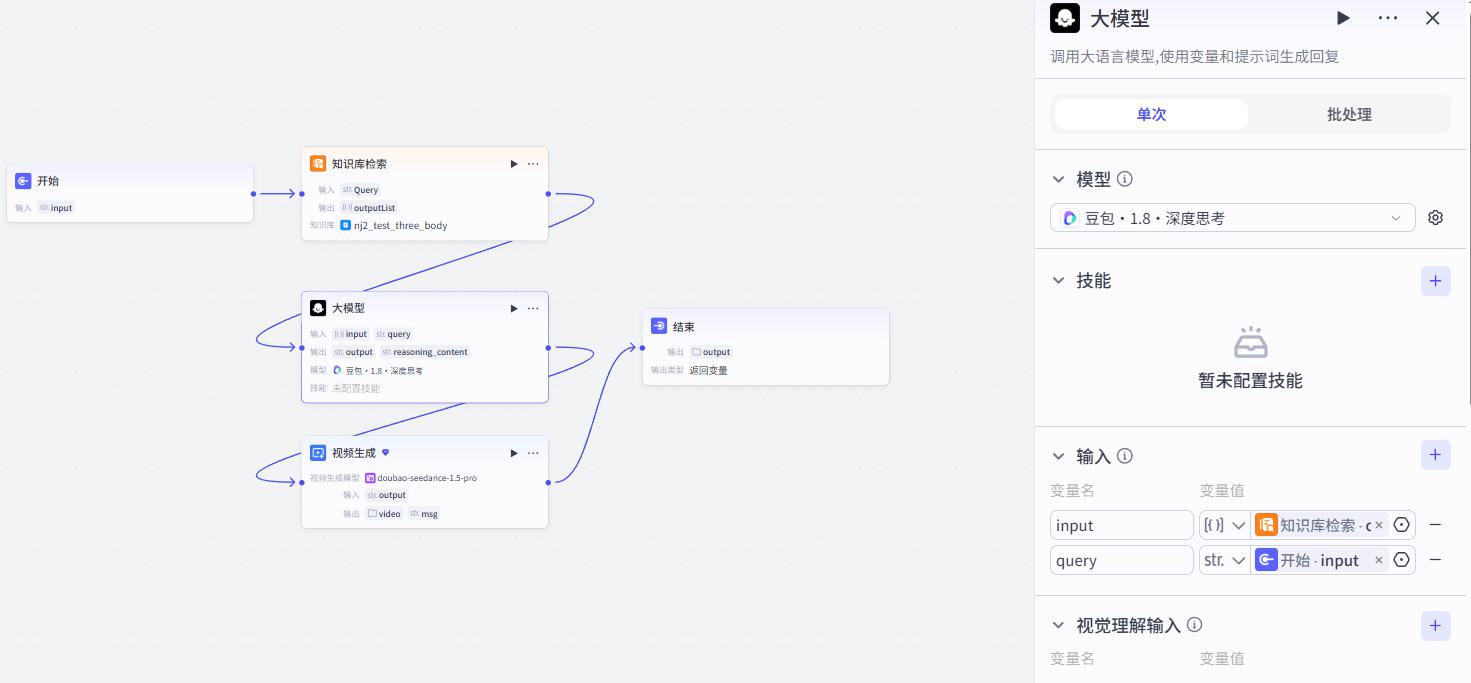Click the play icon in the 大模型 panel header
The height and width of the screenshot is (683, 1471).
[1343, 18]
